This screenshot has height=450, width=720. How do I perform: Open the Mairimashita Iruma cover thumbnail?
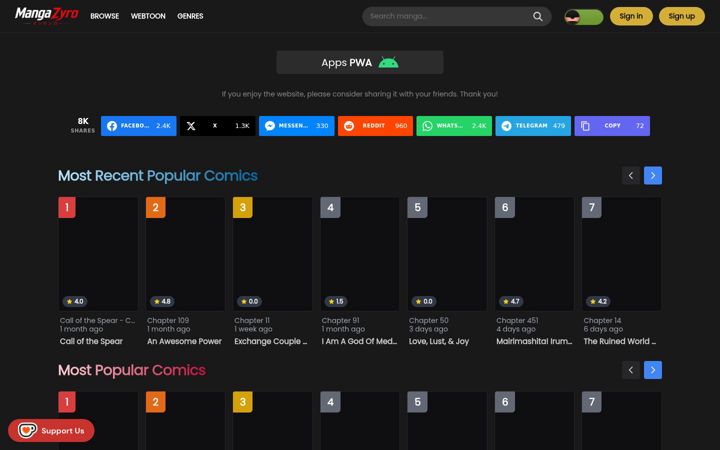pyautogui.click(x=534, y=254)
